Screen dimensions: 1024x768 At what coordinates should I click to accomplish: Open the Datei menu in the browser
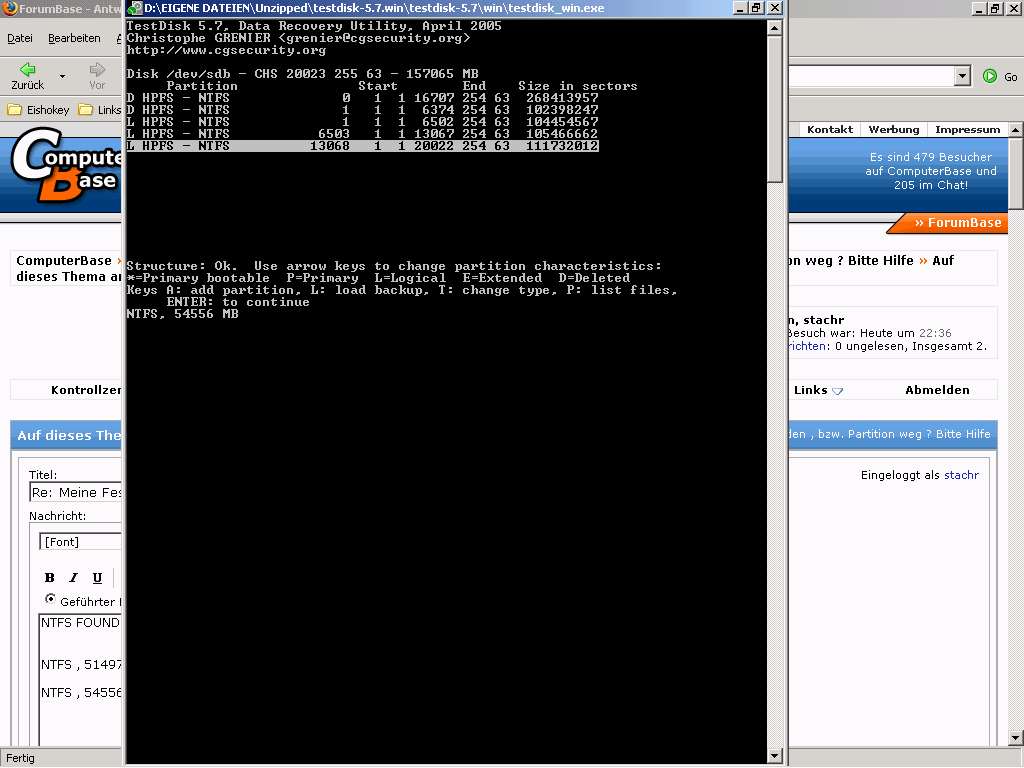click(x=20, y=38)
